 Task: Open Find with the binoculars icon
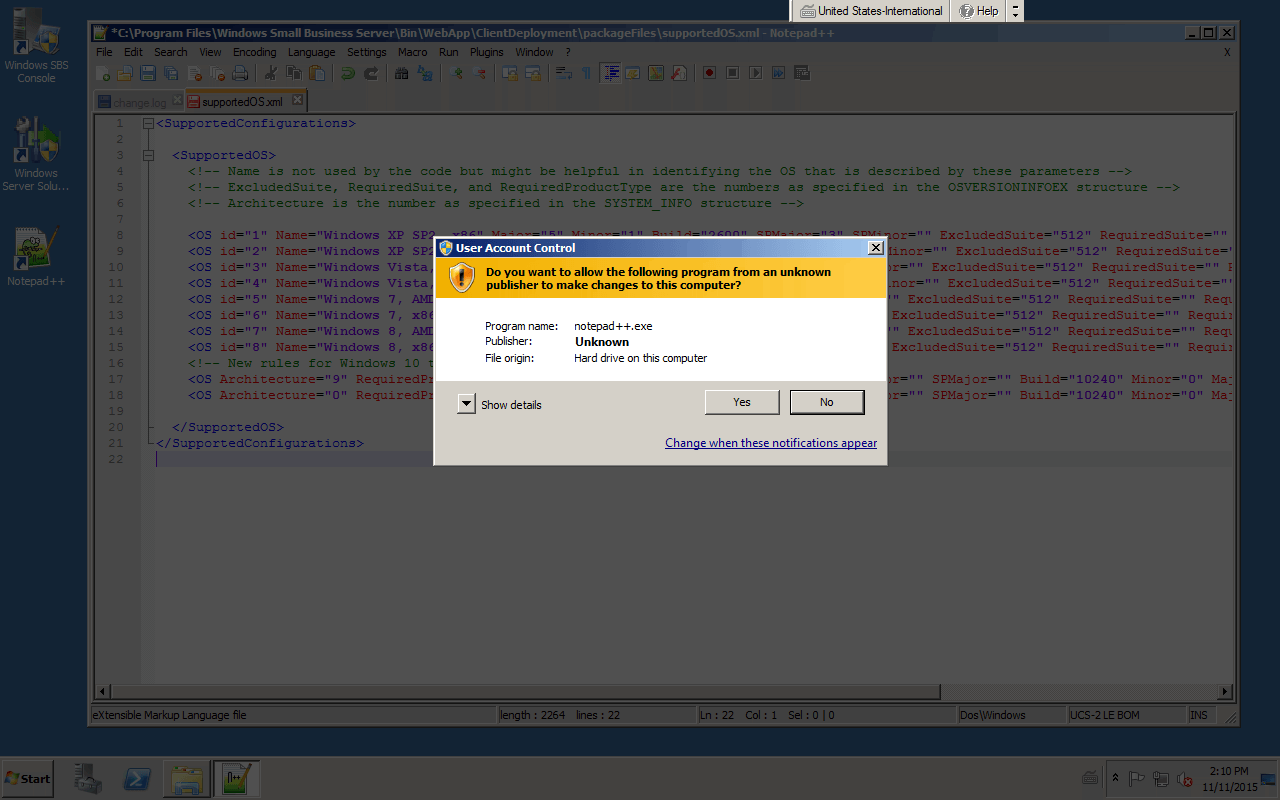click(402, 73)
